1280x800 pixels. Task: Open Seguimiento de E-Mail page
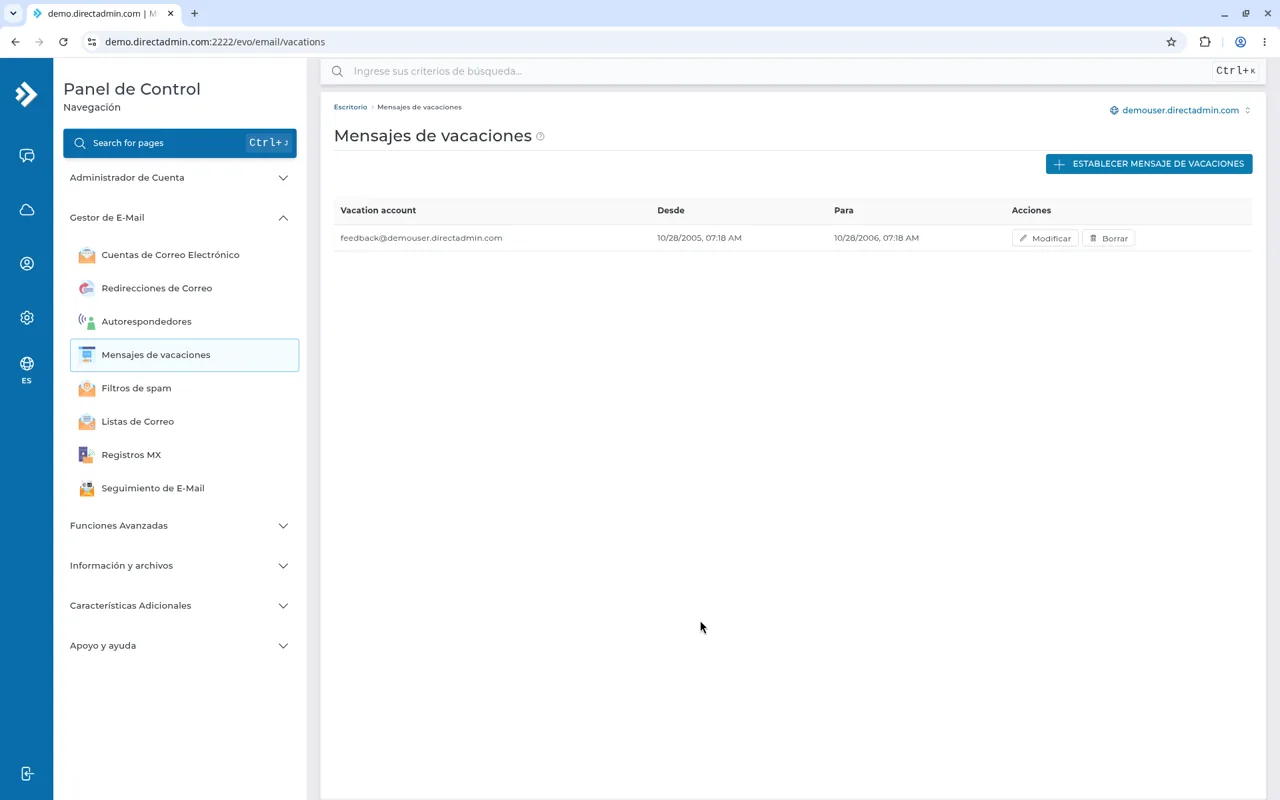(x=184, y=488)
